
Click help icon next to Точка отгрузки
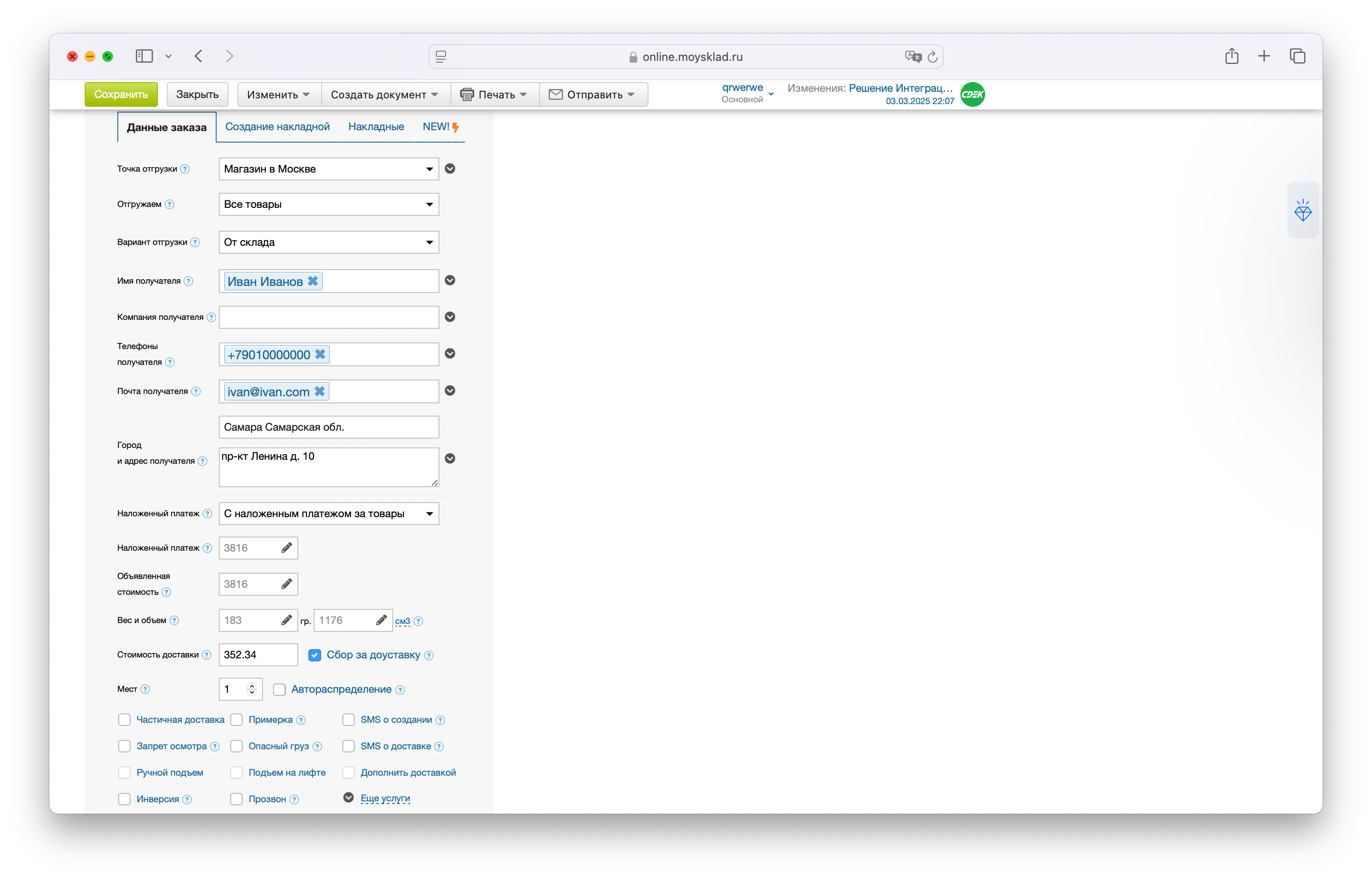click(185, 169)
